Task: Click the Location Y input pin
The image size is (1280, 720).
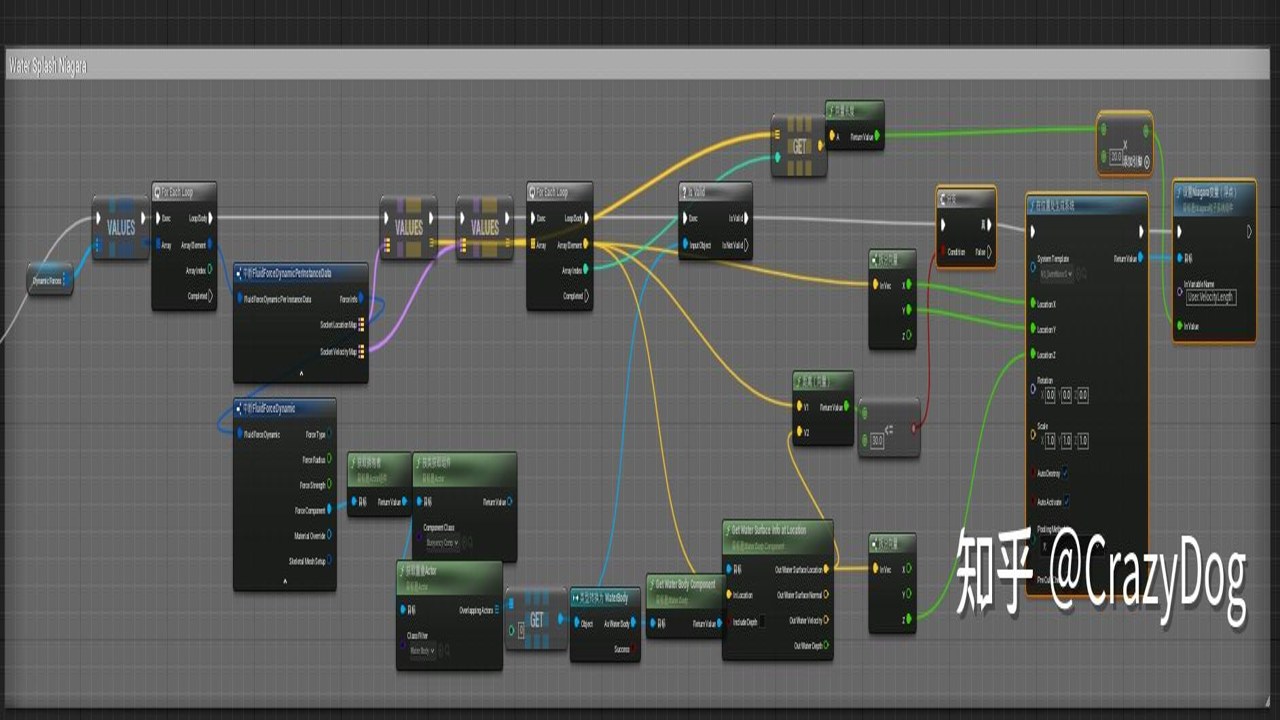Action: click(x=1033, y=328)
